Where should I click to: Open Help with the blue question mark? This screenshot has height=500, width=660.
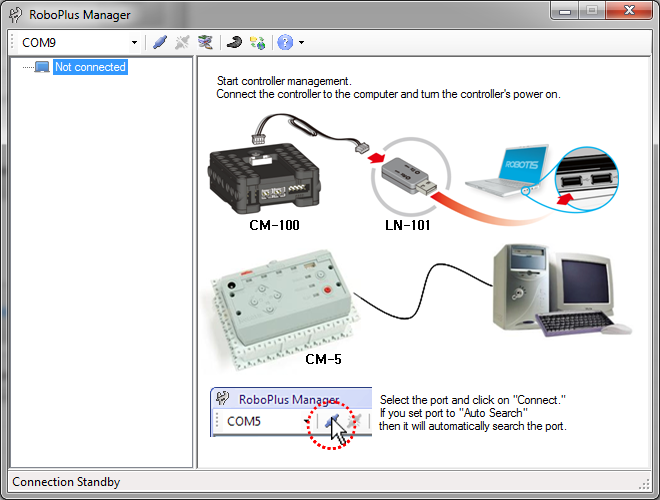click(x=284, y=43)
